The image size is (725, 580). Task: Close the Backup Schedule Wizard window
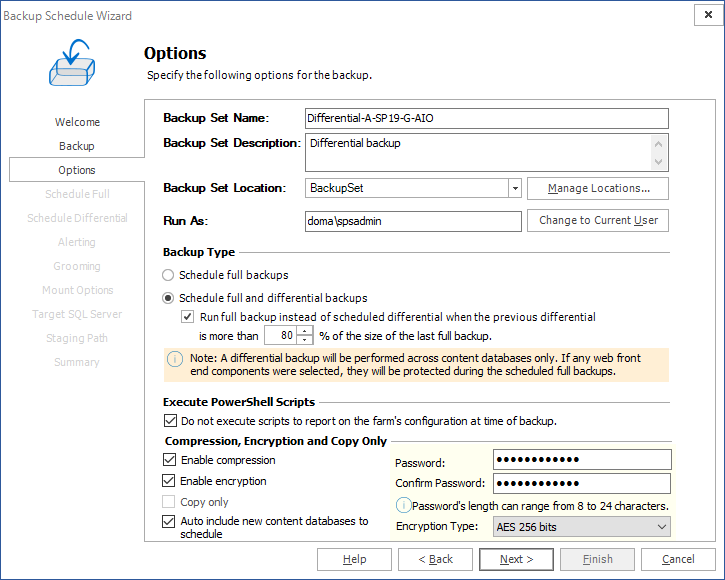(708, 15)
